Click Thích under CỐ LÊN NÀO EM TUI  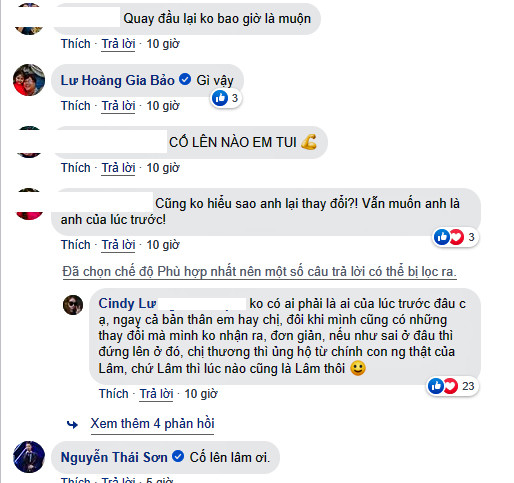click(76, 168)
